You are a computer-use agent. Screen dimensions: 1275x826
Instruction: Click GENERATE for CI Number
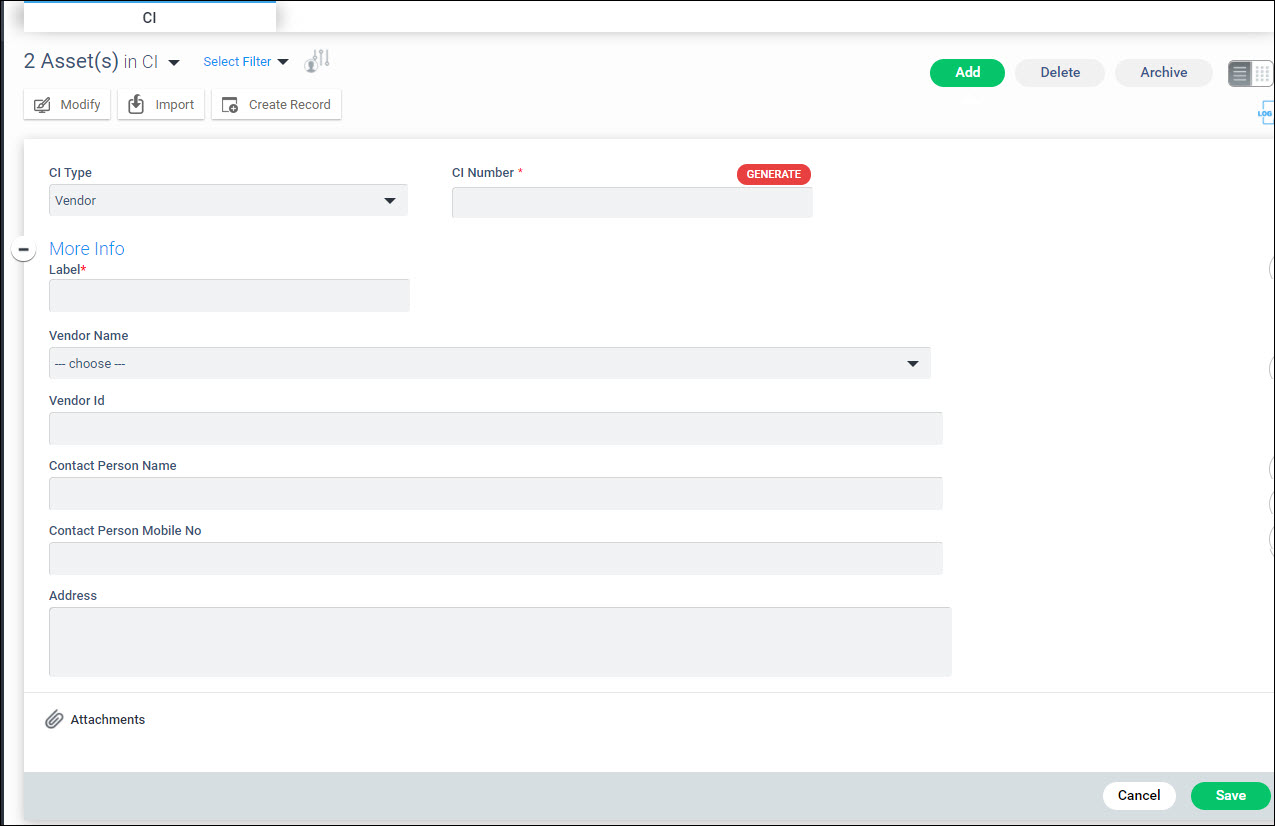773,174
